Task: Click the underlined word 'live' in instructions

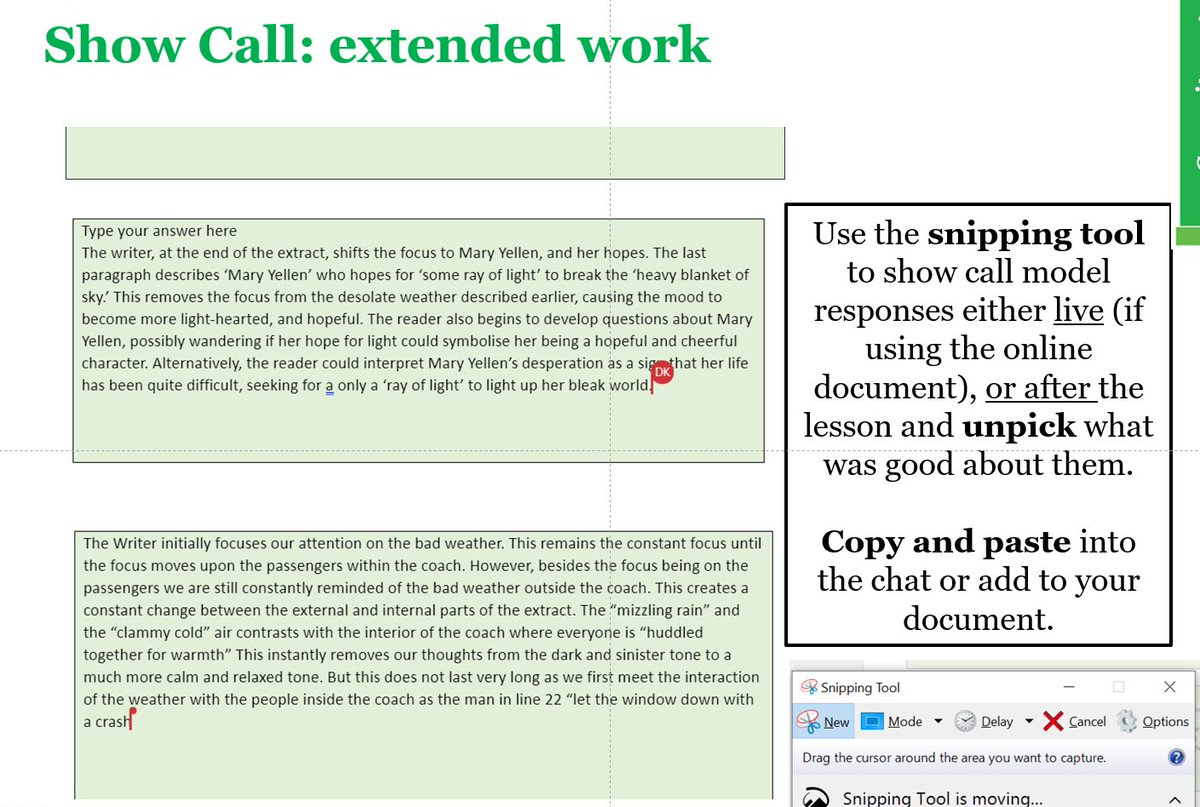Action: [x=1078, y=310]
